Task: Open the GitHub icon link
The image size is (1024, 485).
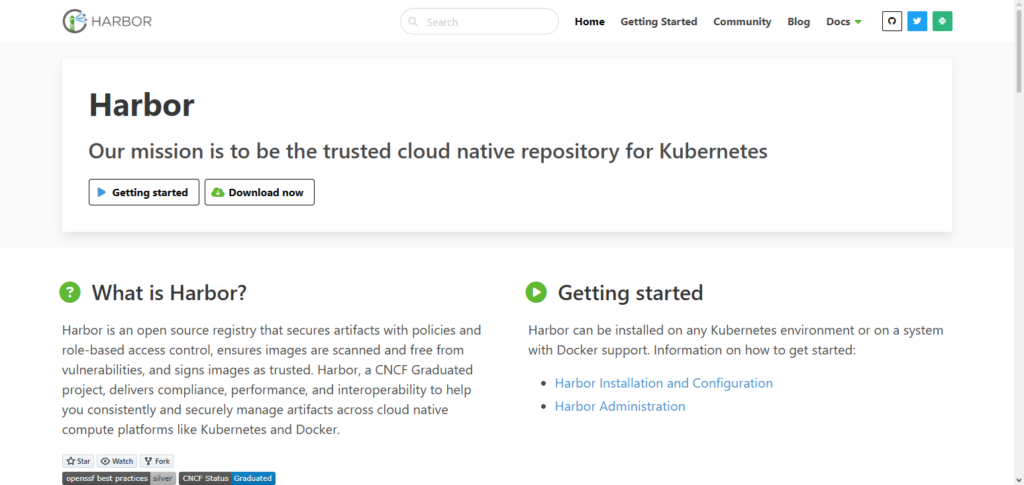Action: tap(892, 21)
